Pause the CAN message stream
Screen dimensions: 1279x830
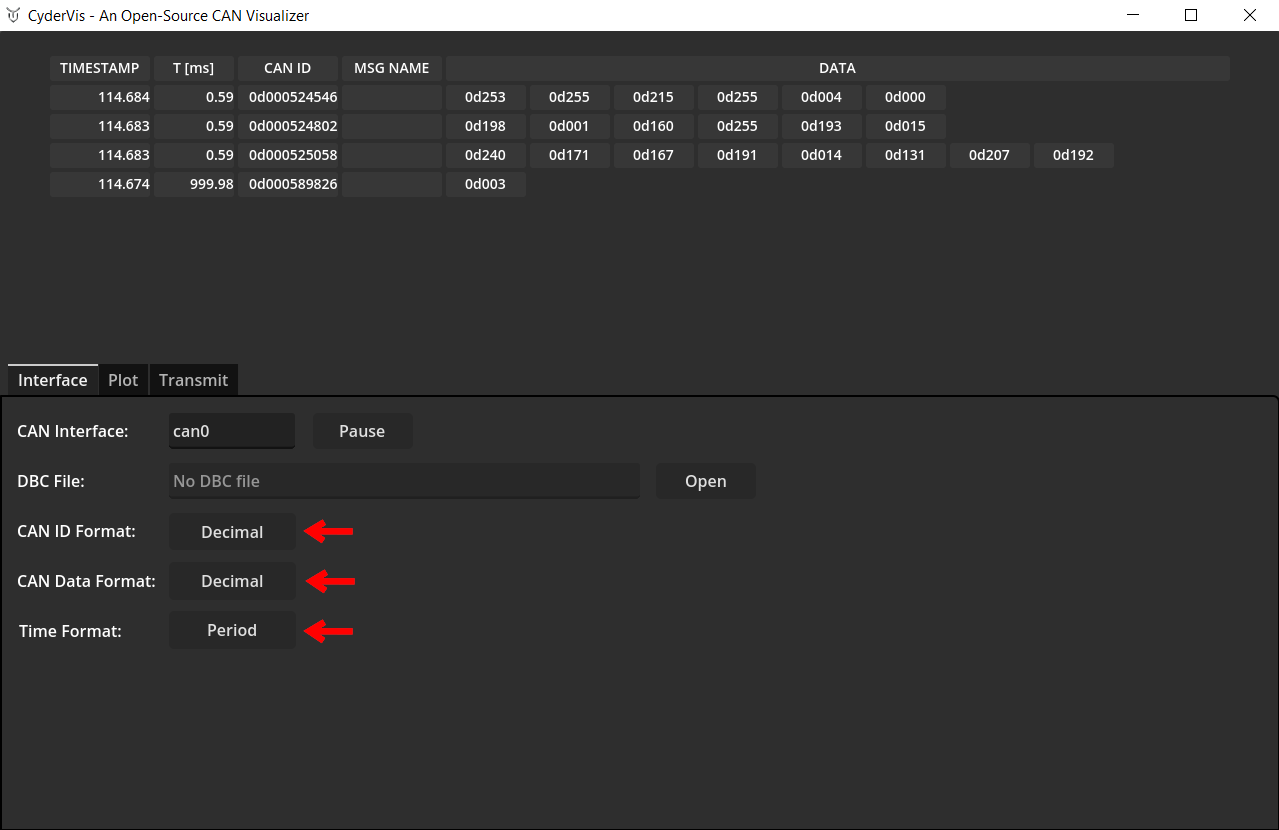(x=362, y=431)
